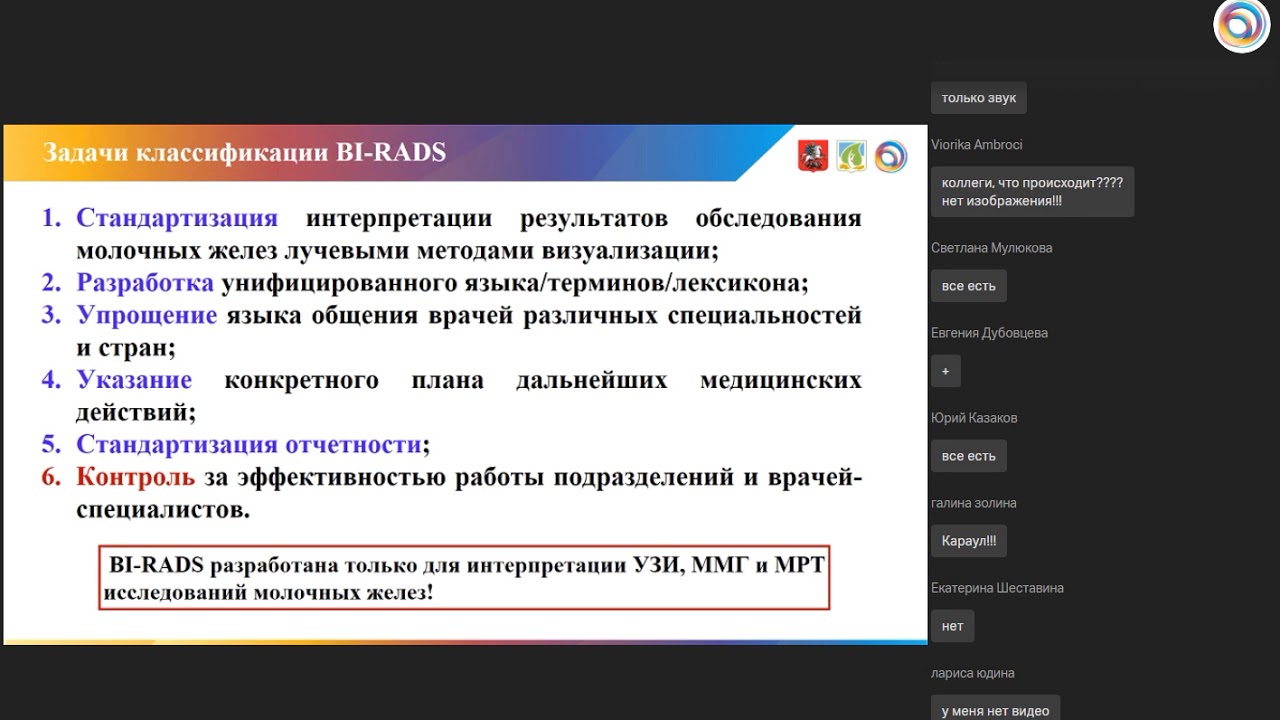
Task: Click the user name галина золина
Action: (x=974, y=503)
